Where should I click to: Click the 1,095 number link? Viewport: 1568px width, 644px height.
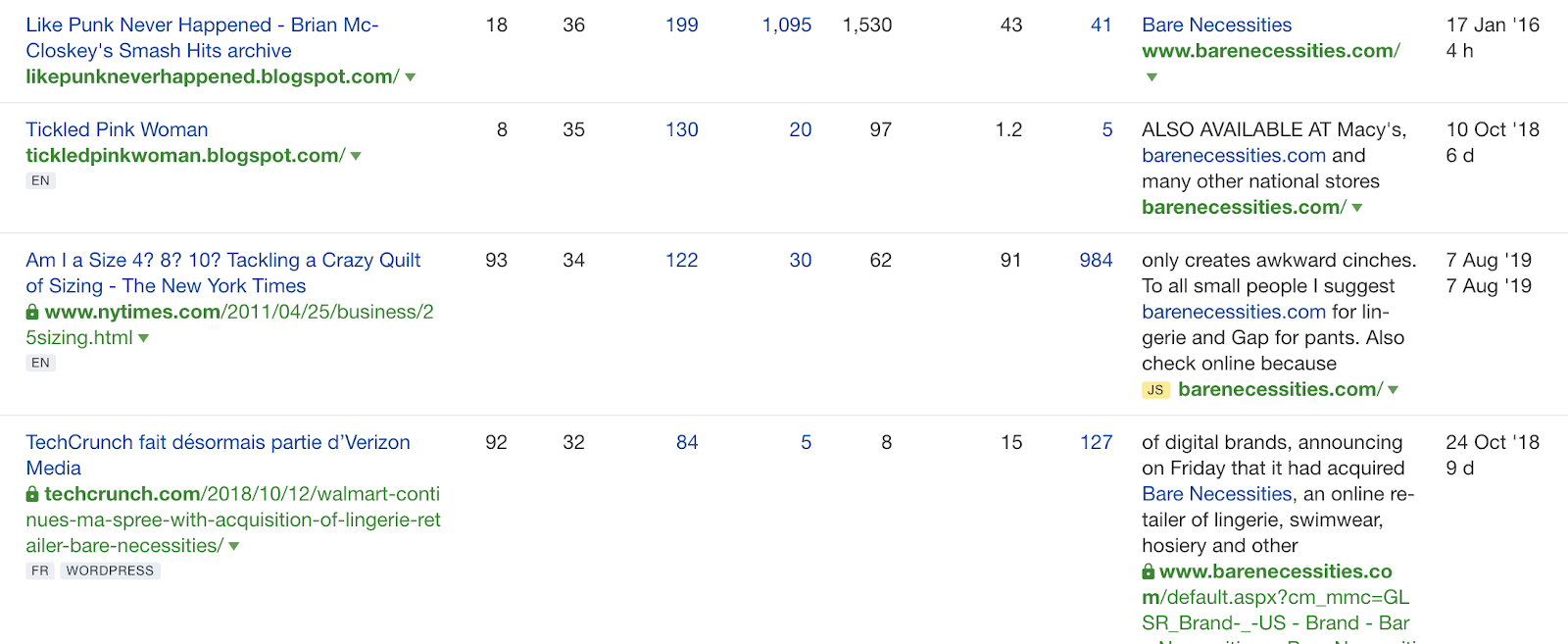click(787, 25)
